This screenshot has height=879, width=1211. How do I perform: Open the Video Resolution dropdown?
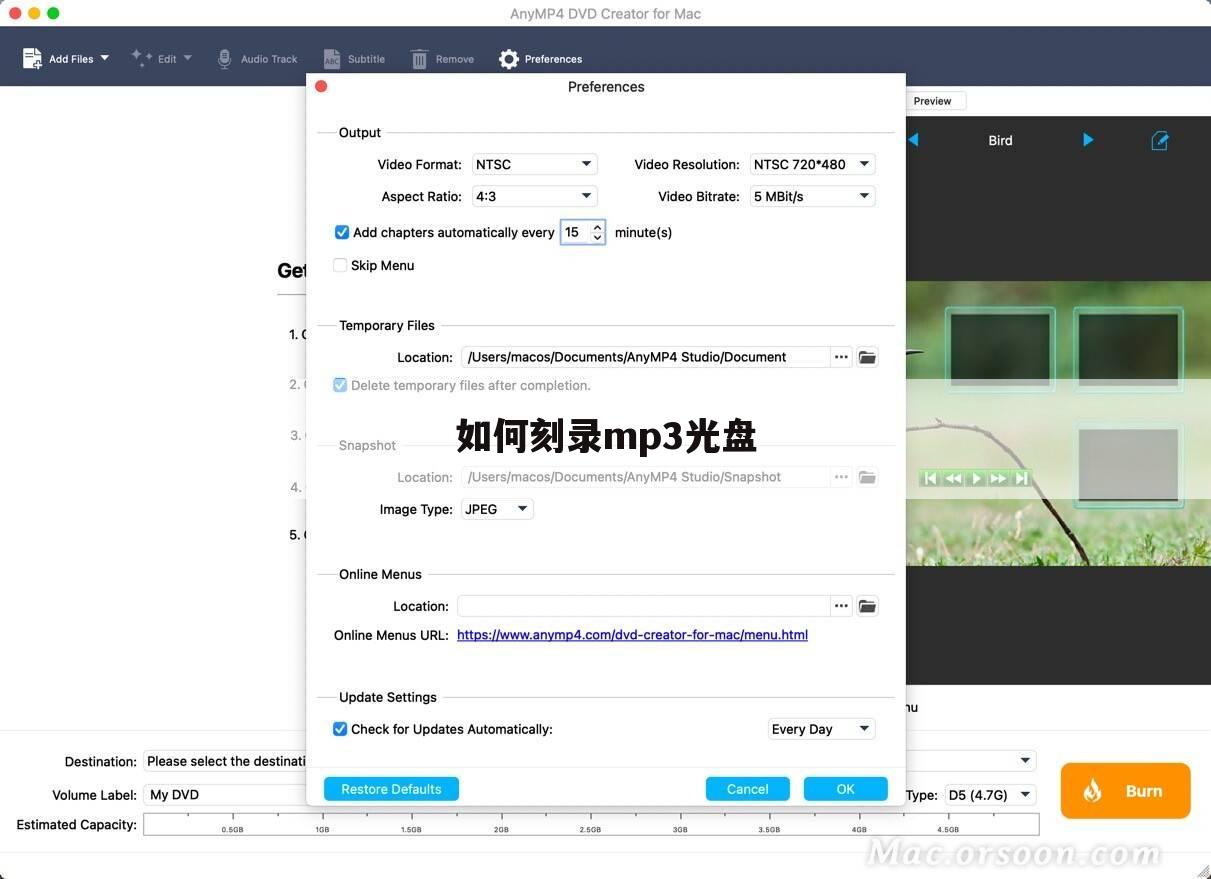tap(813, 164)
